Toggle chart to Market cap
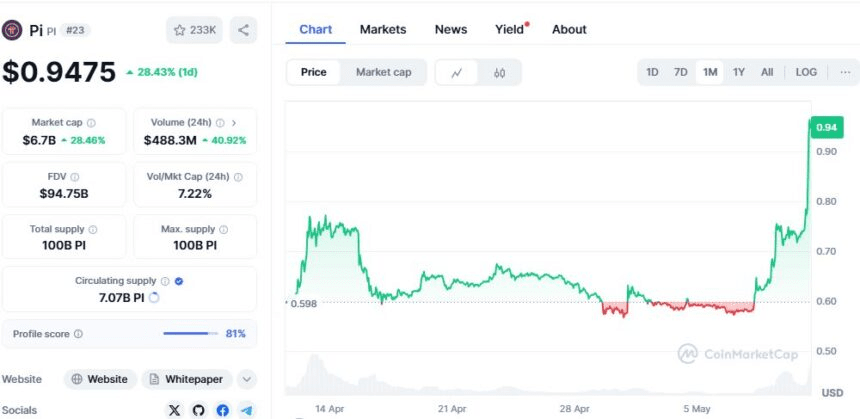The width and height of the screenshot is (860, 419). 383,72
